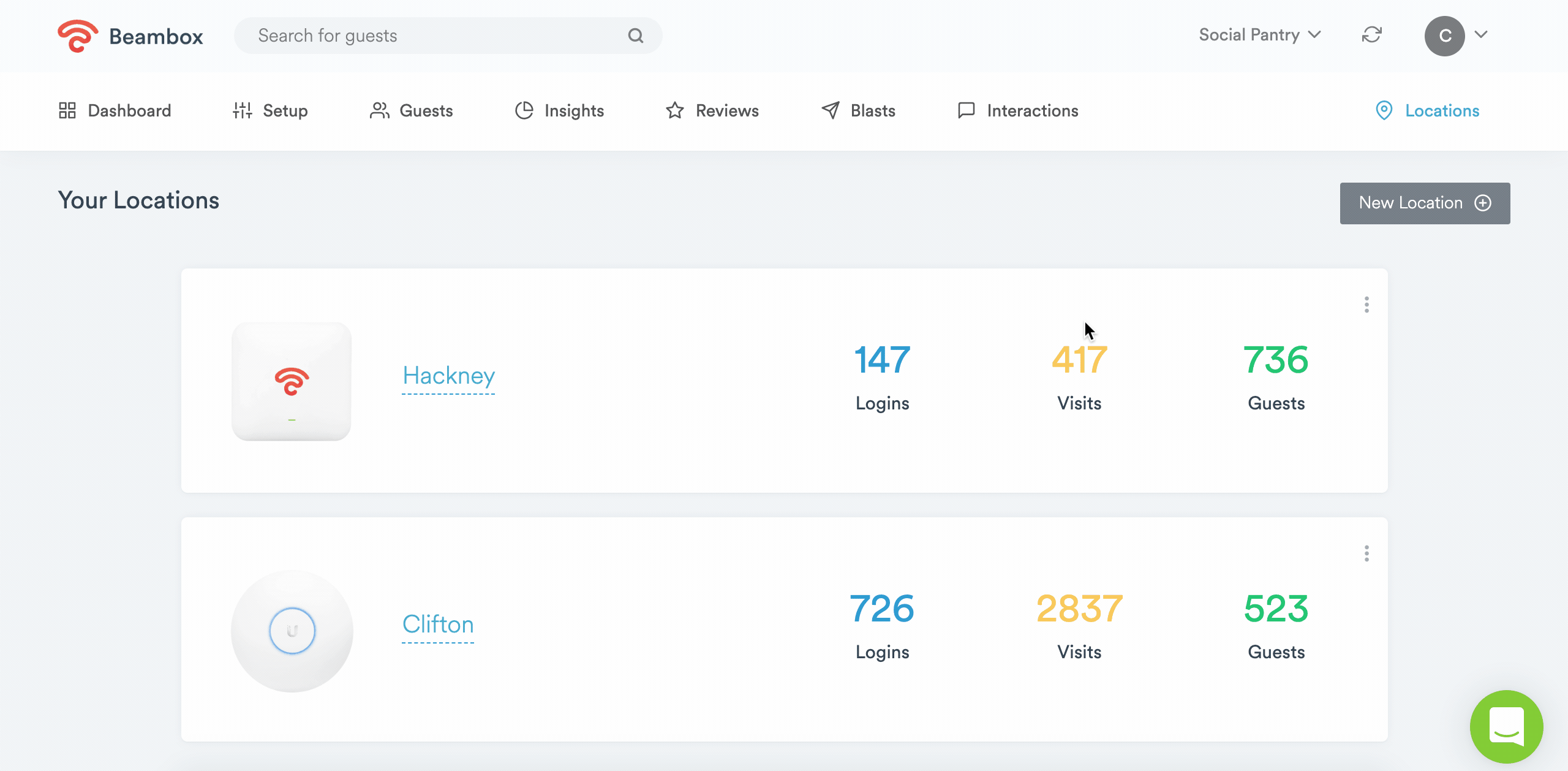The height and width of the screenshot is (771, 1568).
Task: Open Clifton card three-dot options menu
Action: point(1366,553)
